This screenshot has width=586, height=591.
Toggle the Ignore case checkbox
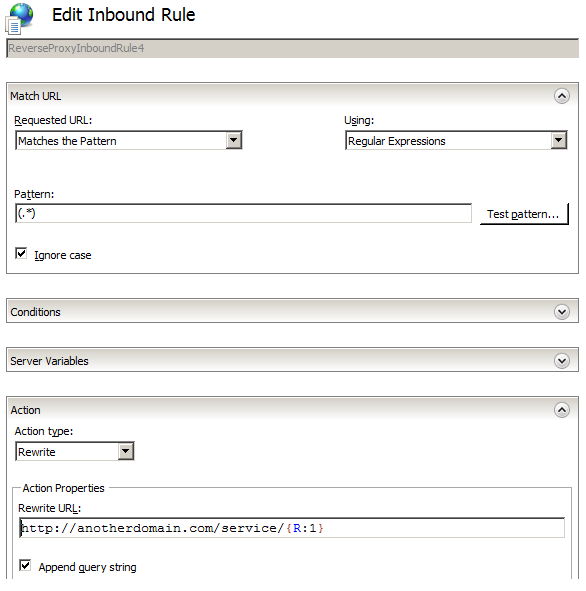point(21,253)
